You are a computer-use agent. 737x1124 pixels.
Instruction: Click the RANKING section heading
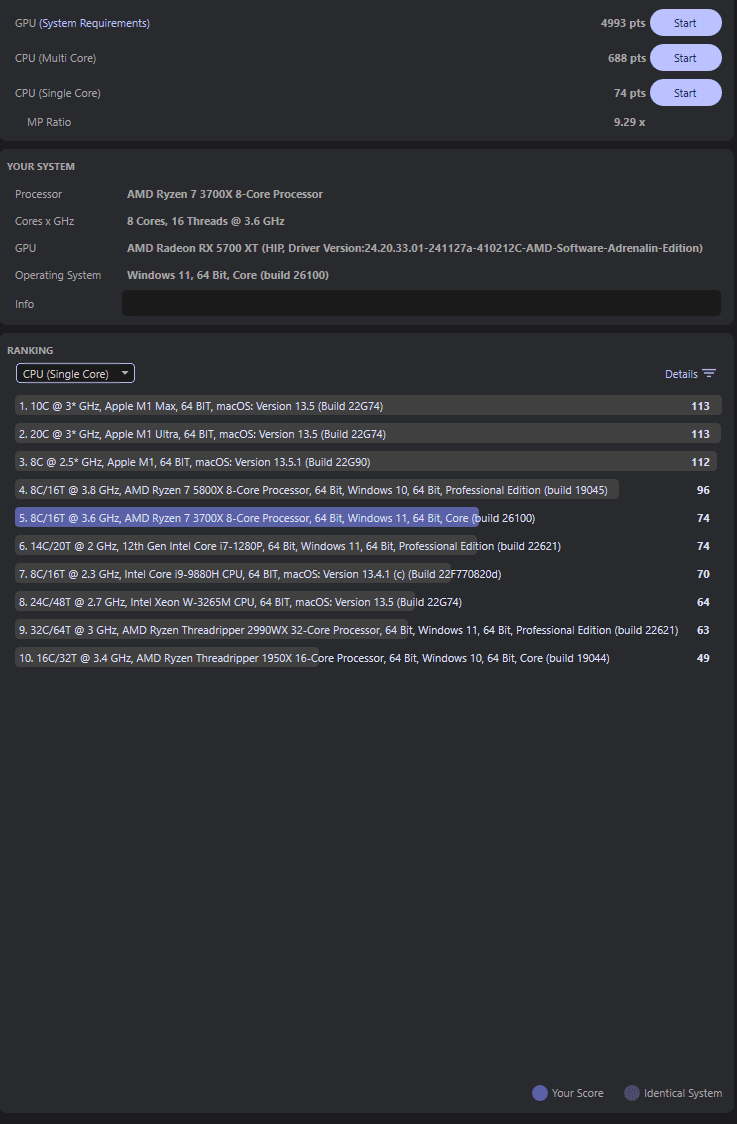pyautogui.click(x=30, y=350)
